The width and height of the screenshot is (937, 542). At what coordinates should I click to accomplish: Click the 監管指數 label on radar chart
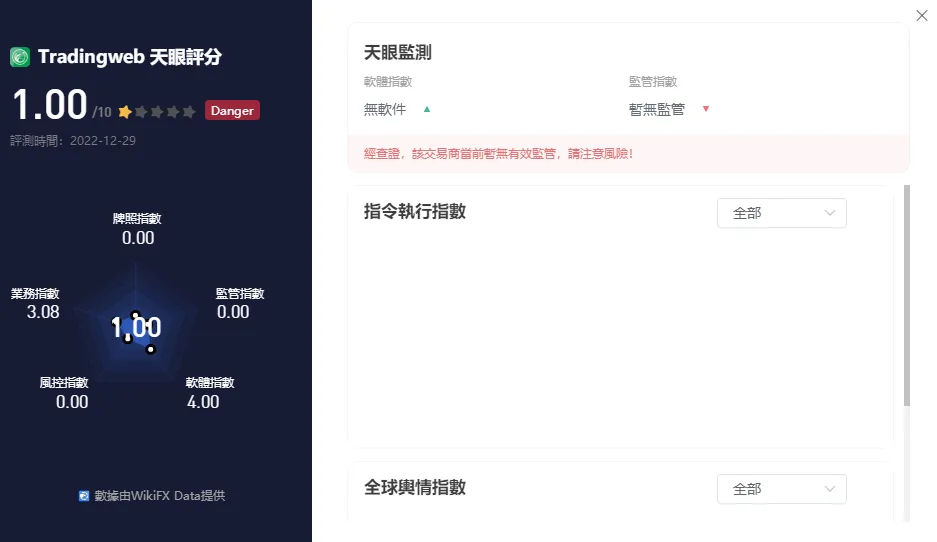pos(240,293)
